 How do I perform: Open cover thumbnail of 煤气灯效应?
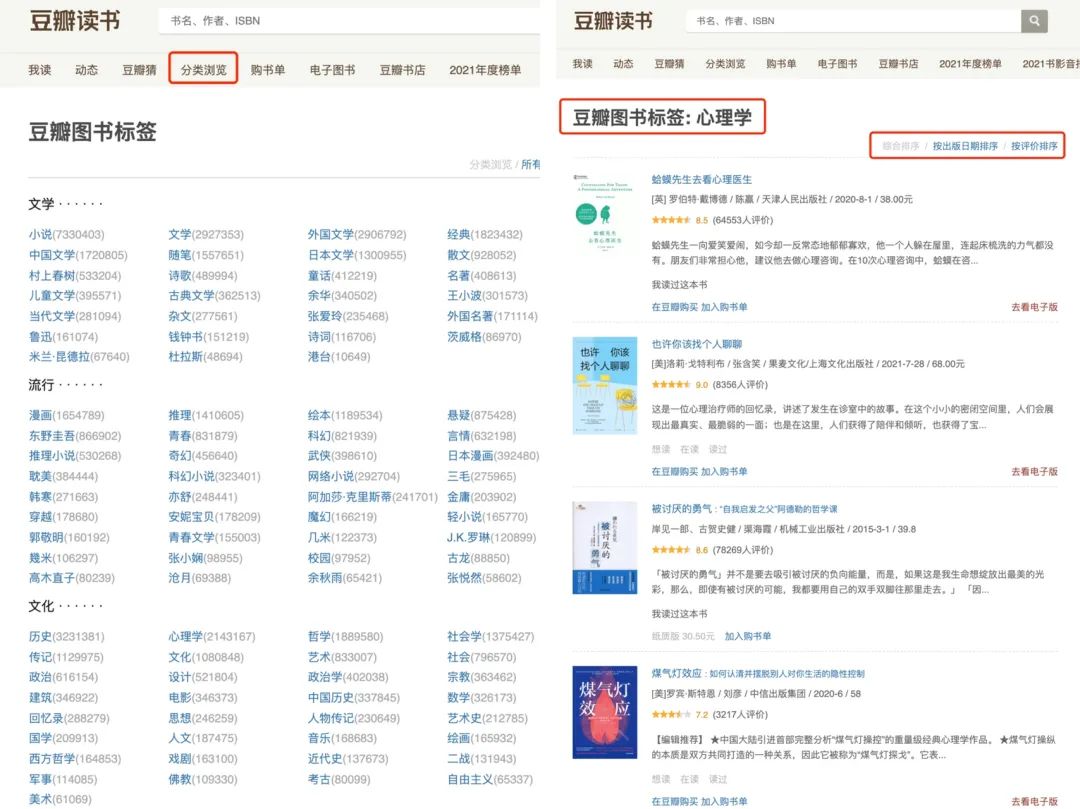[x=604, y=712]
